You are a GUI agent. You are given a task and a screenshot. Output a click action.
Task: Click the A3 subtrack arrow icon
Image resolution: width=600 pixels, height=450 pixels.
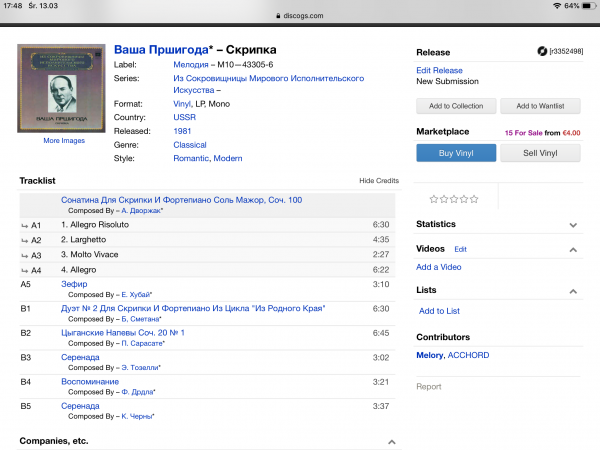[x=25, y=256]
